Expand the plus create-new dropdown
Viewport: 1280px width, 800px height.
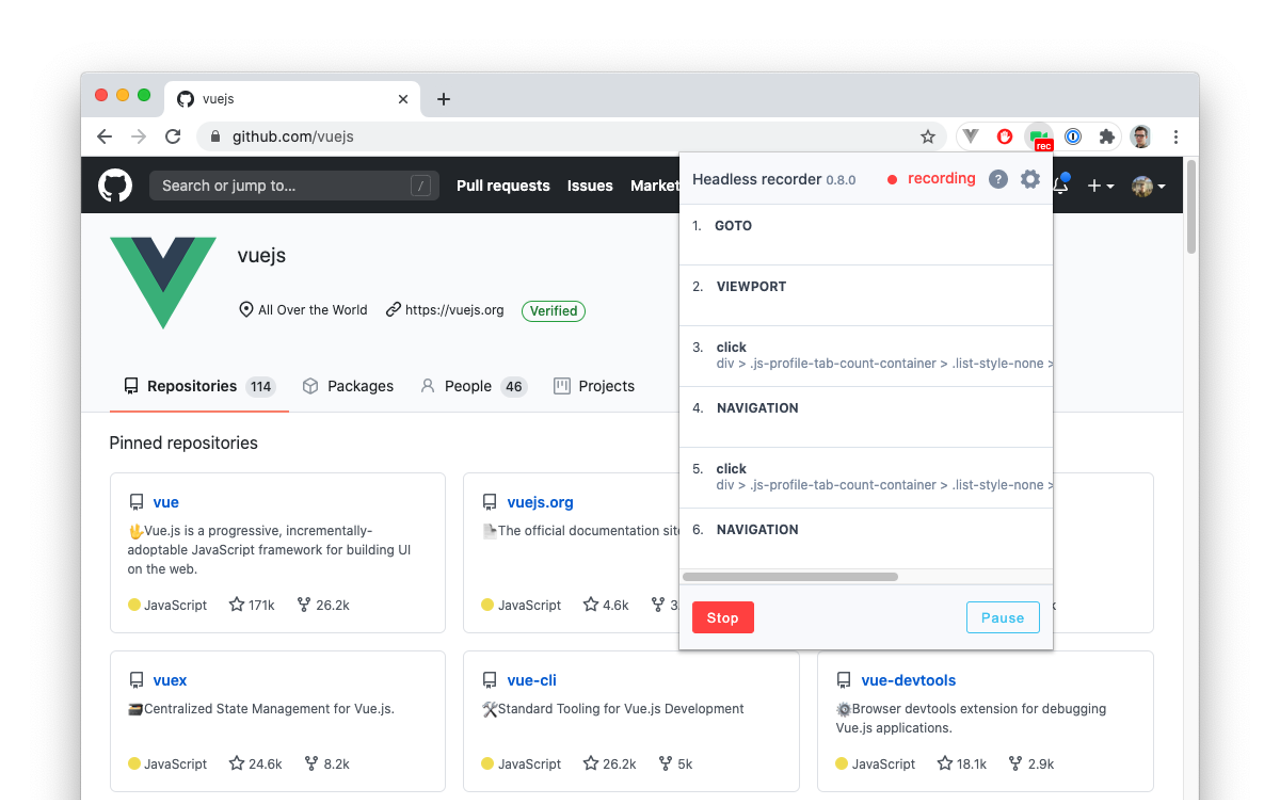[x=1100, y=186]
